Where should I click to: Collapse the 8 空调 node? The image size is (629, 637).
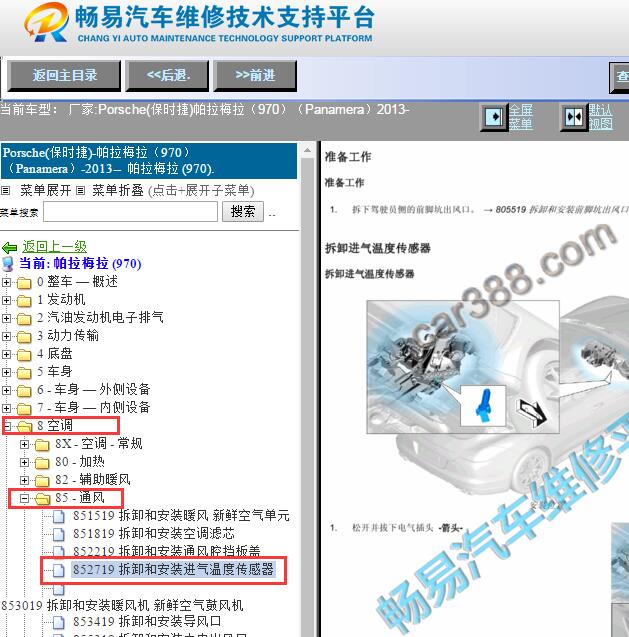(x=7, y=426)
